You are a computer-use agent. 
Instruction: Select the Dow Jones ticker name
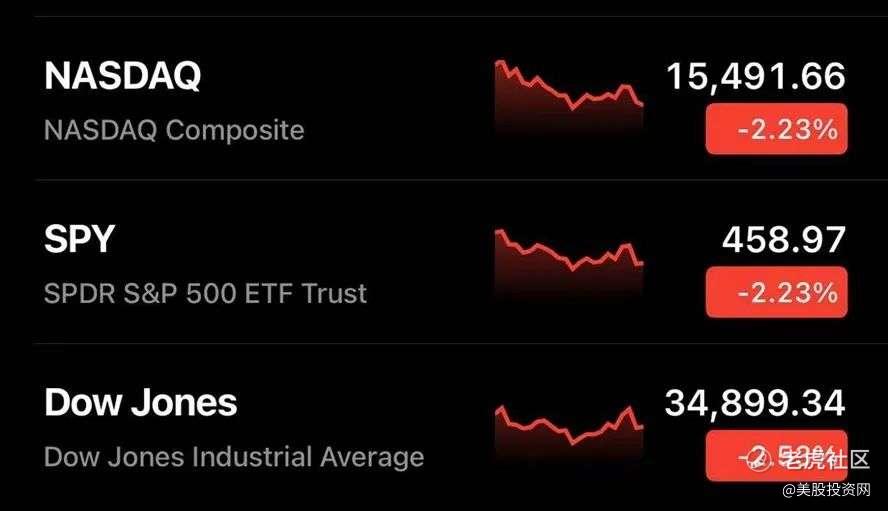click(x=140, y=402)
